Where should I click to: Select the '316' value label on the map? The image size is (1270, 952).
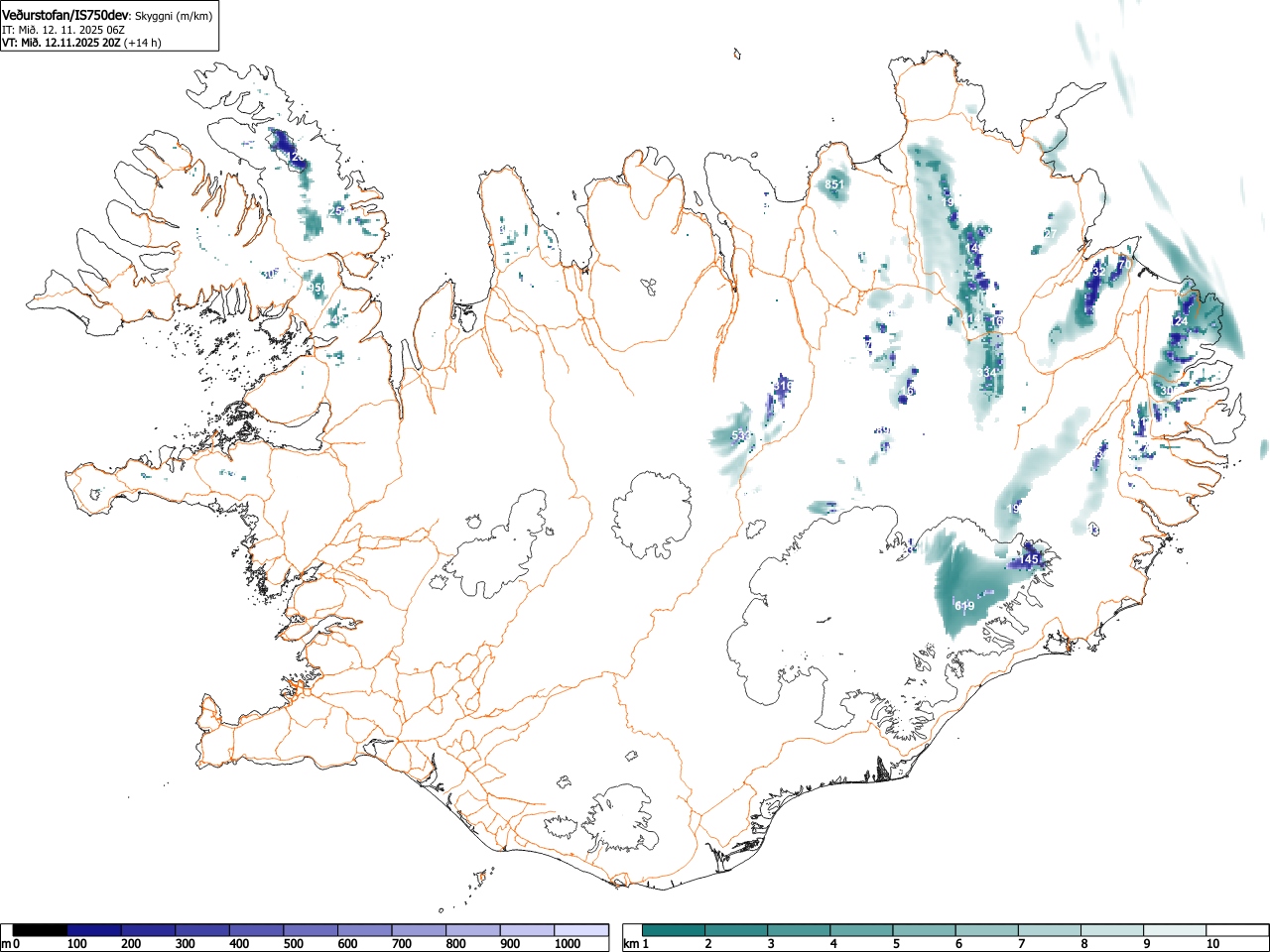[x=784, y=386]
